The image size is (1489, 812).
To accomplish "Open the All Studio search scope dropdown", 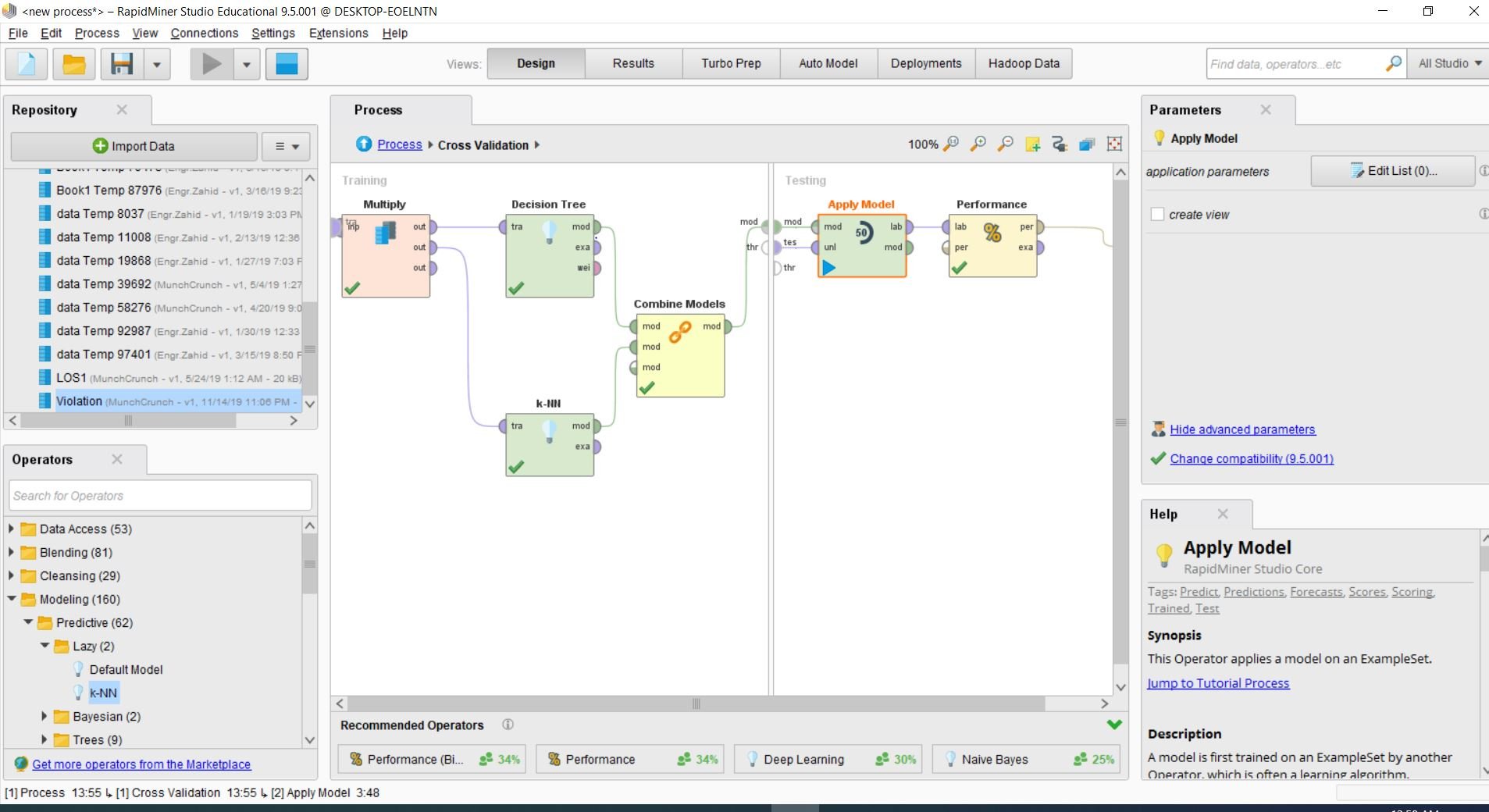I will pos(1449,63).
